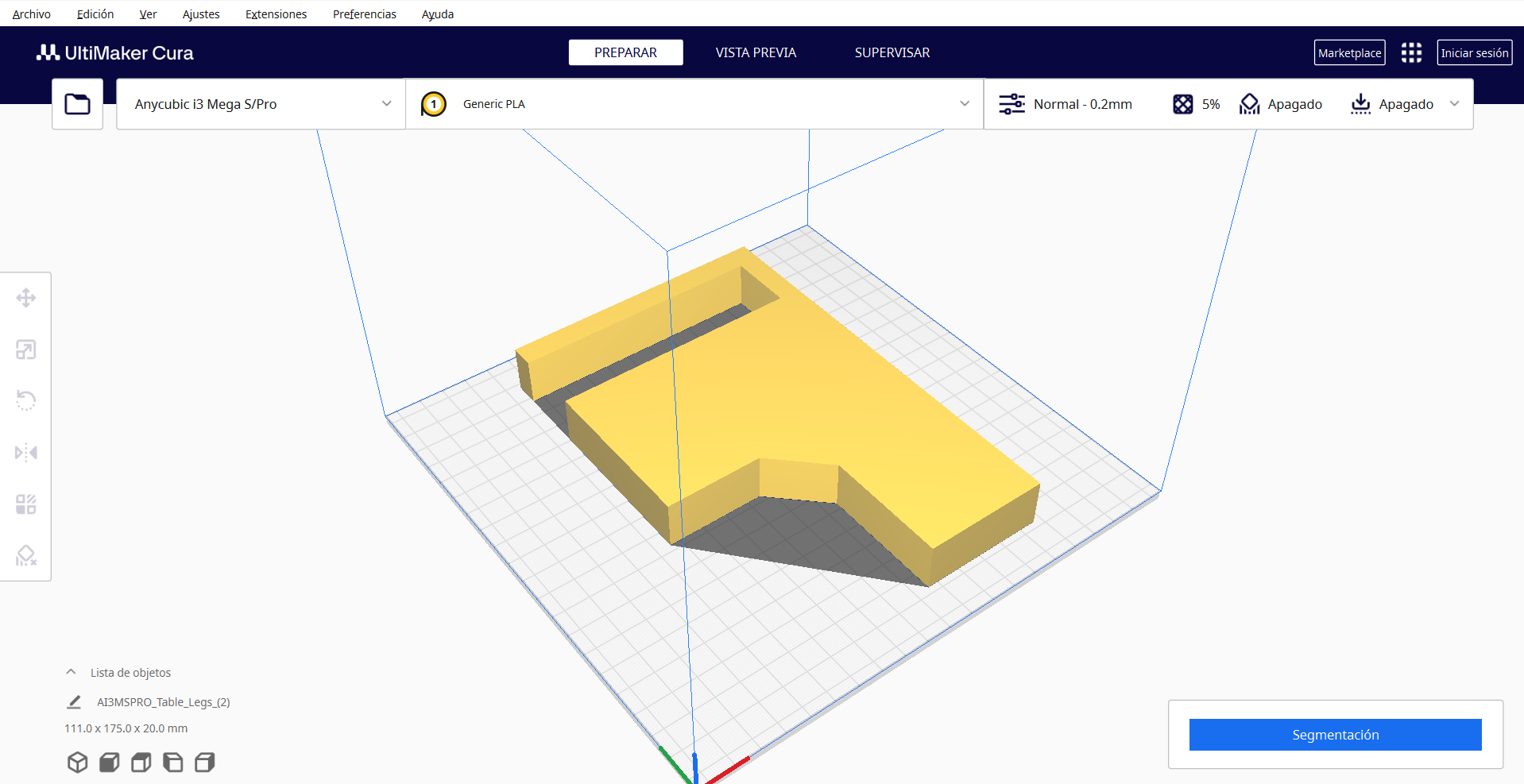This screenshot has height=784, width=1524.
Task: Open the Marketplace
Action: coord(1350,52)
